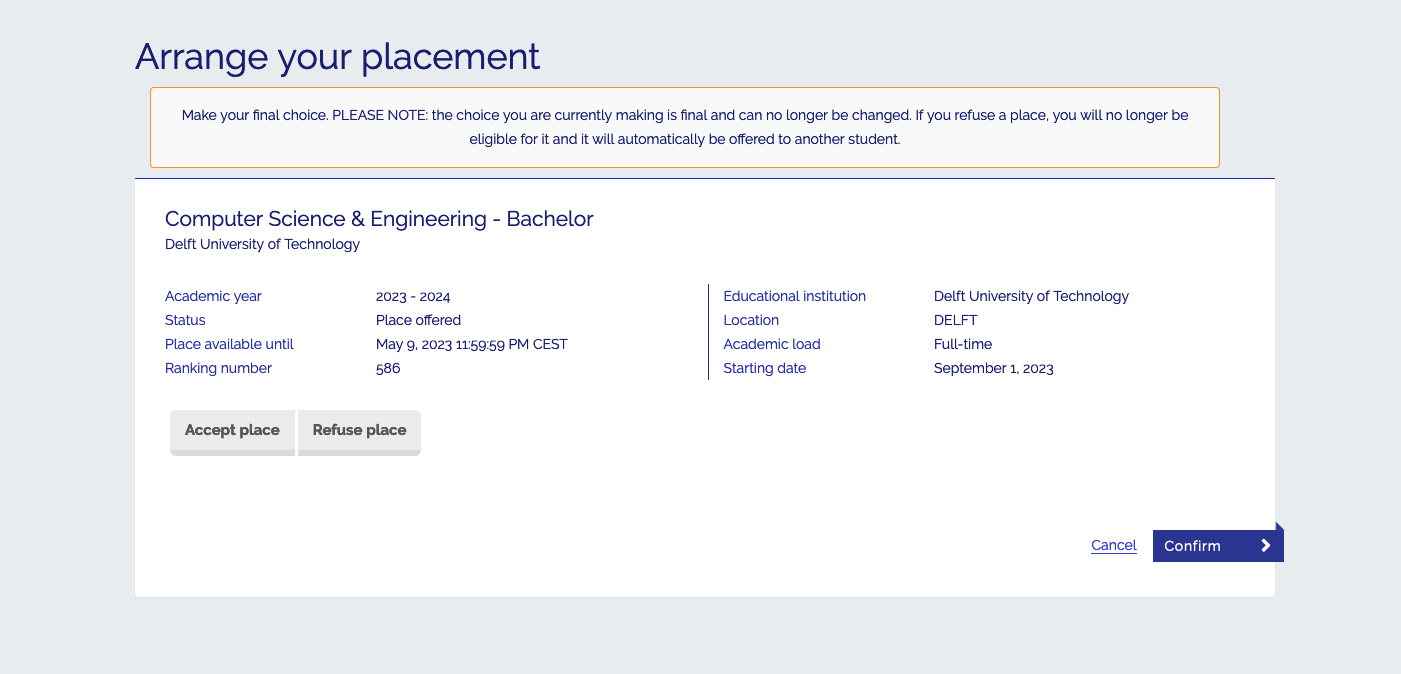Click the Place available until label
The height and width of the screenshot is (674, 1401).
(229, 344)
